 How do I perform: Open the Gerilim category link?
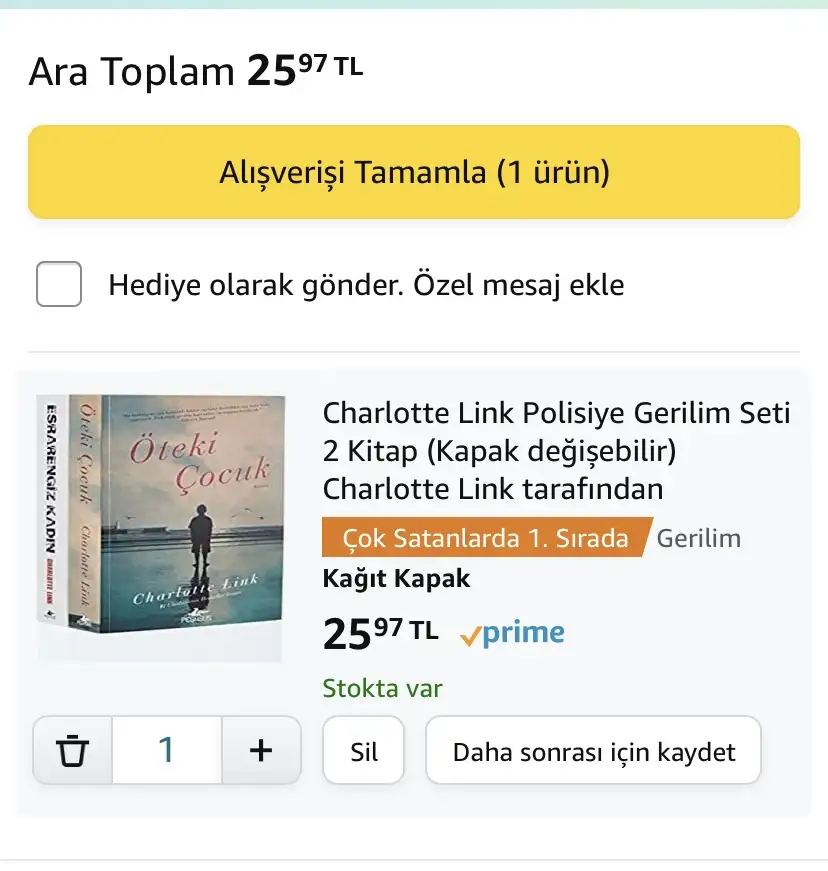pos(699,538)
